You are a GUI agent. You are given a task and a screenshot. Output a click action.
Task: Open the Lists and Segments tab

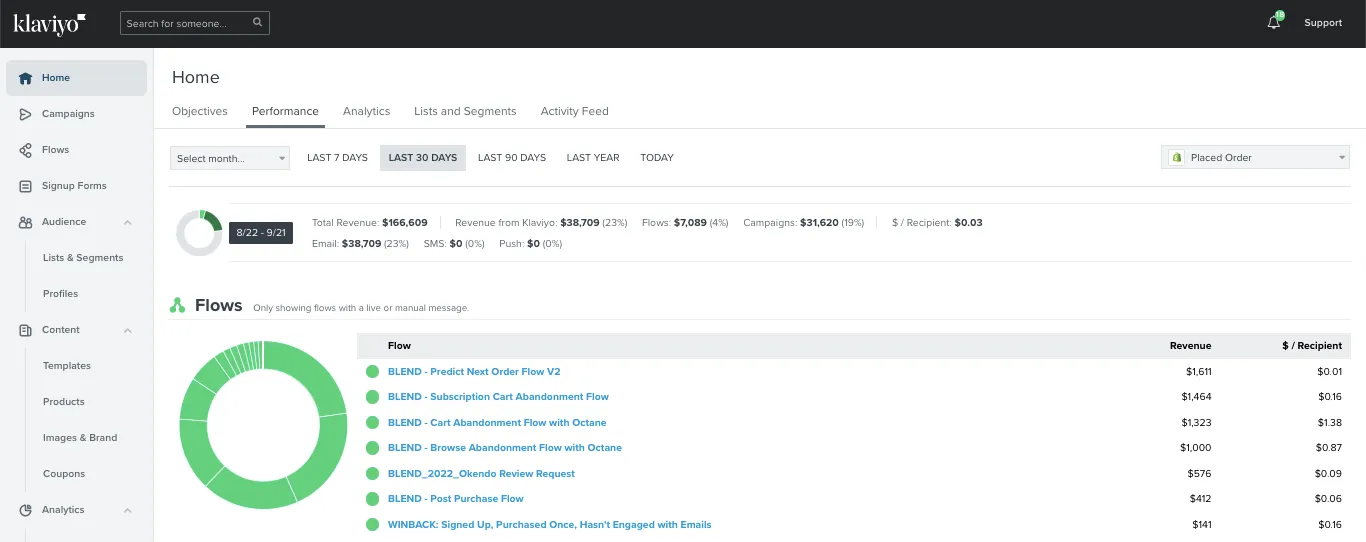(x=465, y=111)
